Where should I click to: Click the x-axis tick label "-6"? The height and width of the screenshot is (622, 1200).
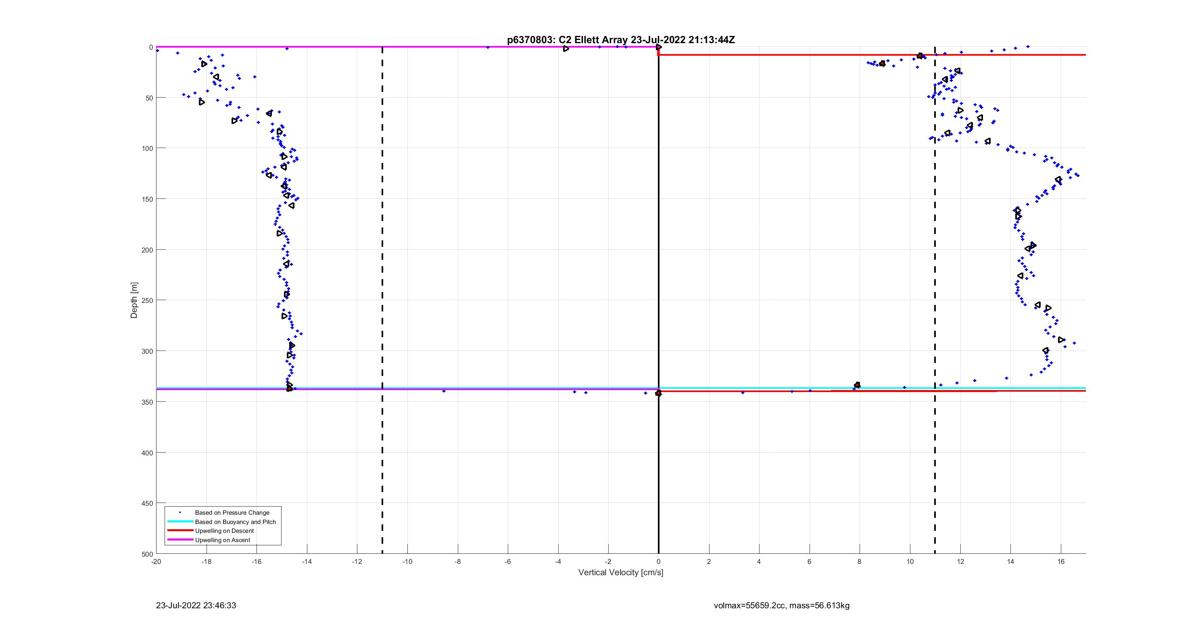click(507, 561)
